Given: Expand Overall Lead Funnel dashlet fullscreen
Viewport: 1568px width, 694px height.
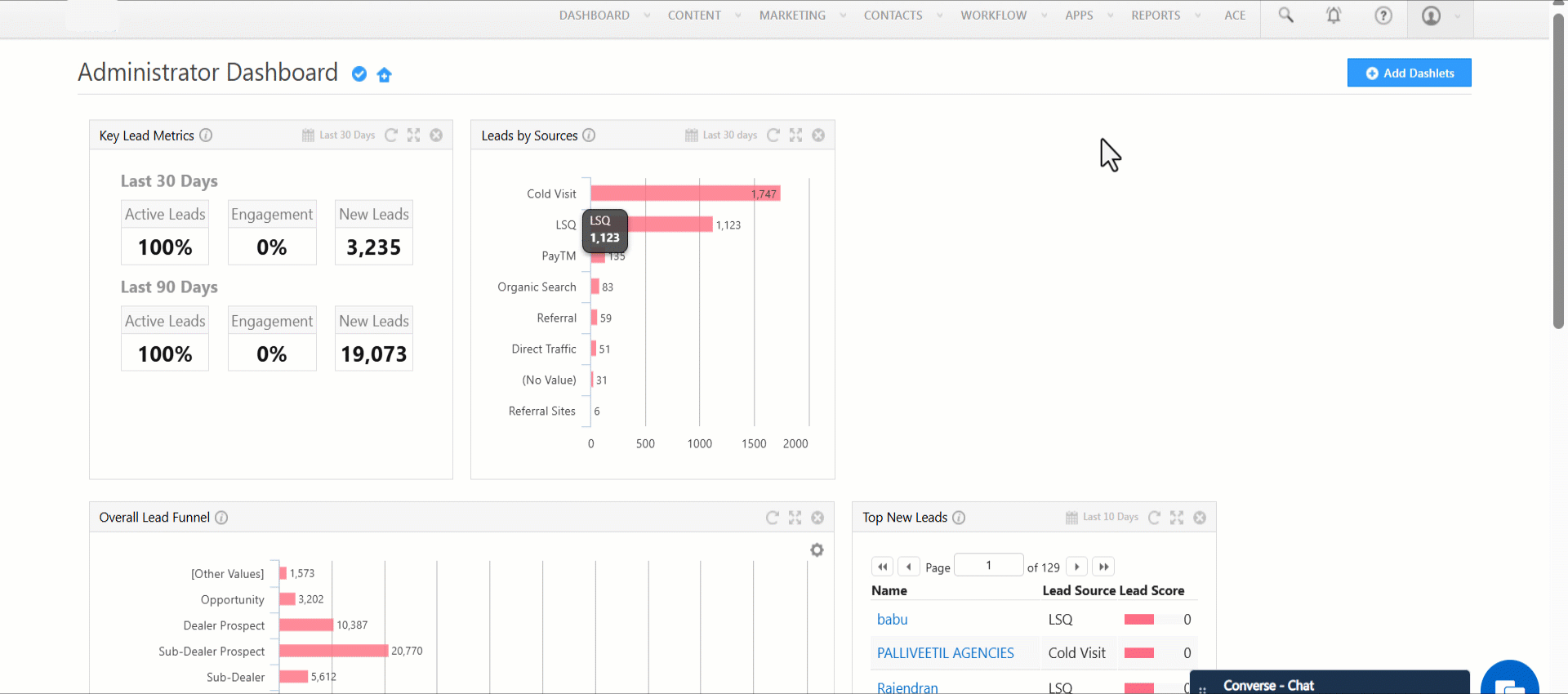Looking at the screenshot, I should [795, 518].
